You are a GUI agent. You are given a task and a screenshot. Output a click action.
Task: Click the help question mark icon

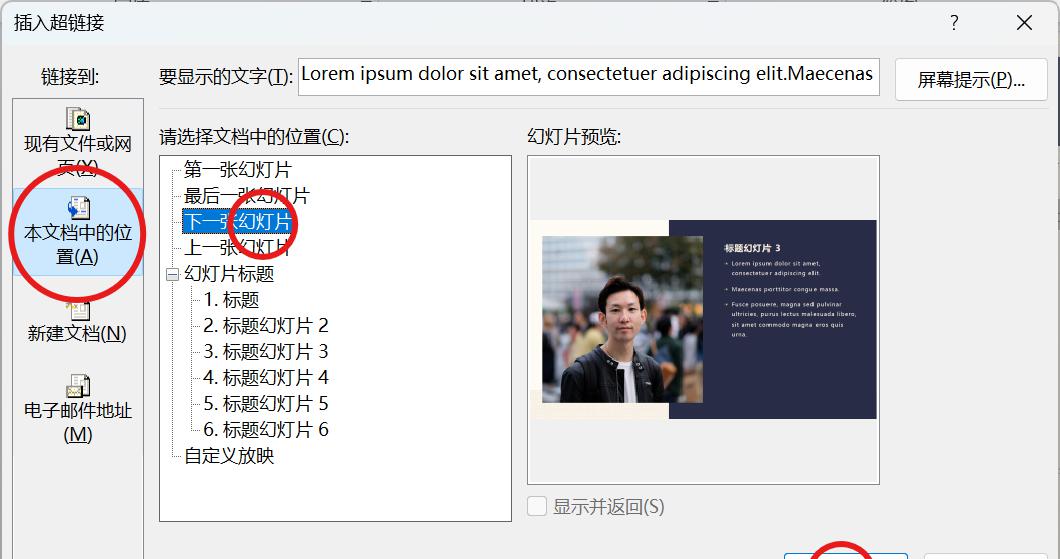click(954, 23)
